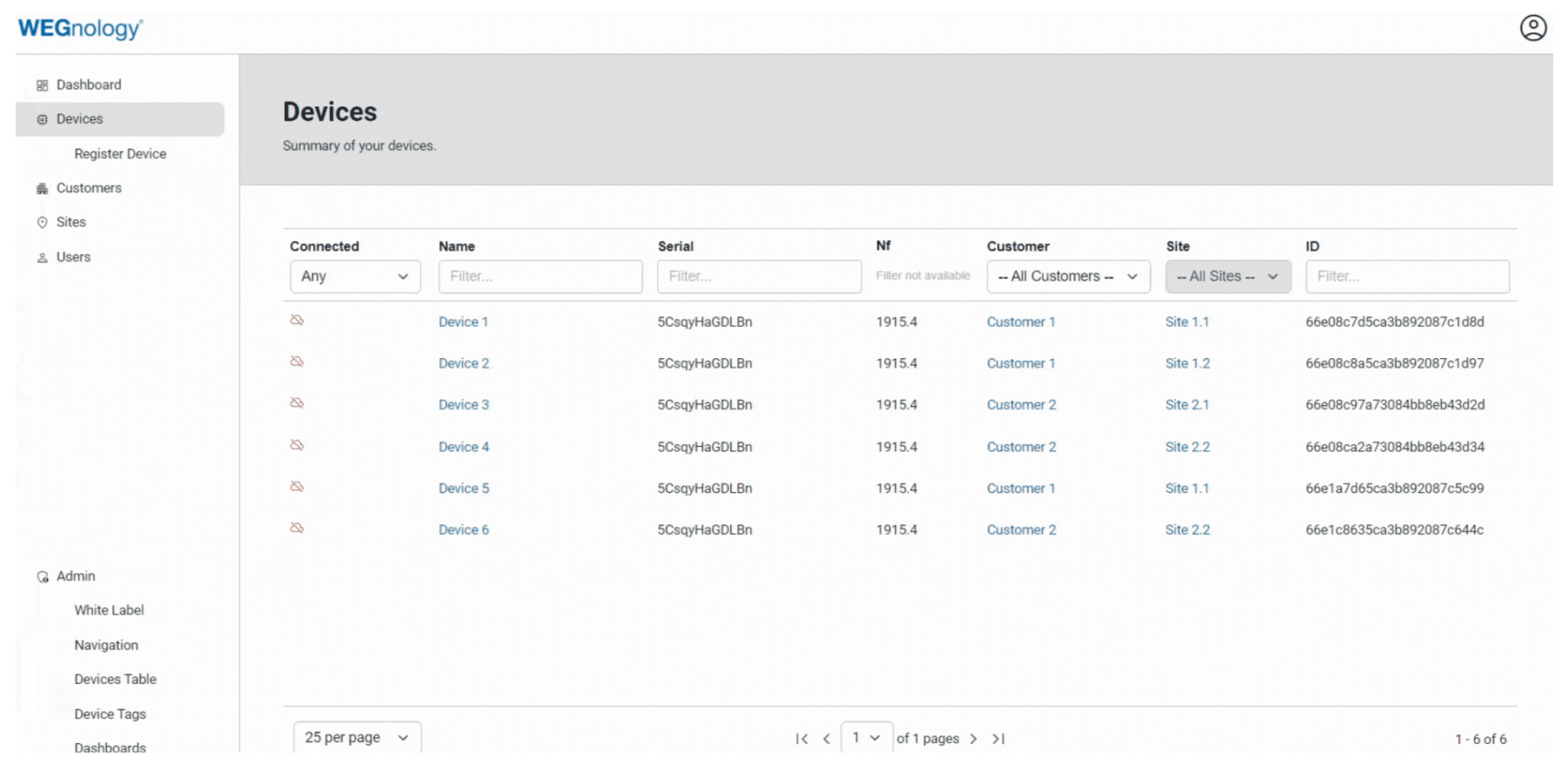Image resolution: width=1568 pixels, height=784 pixels.
Task: Open the All Sites filter dropdown
Action: point(1227,276)
